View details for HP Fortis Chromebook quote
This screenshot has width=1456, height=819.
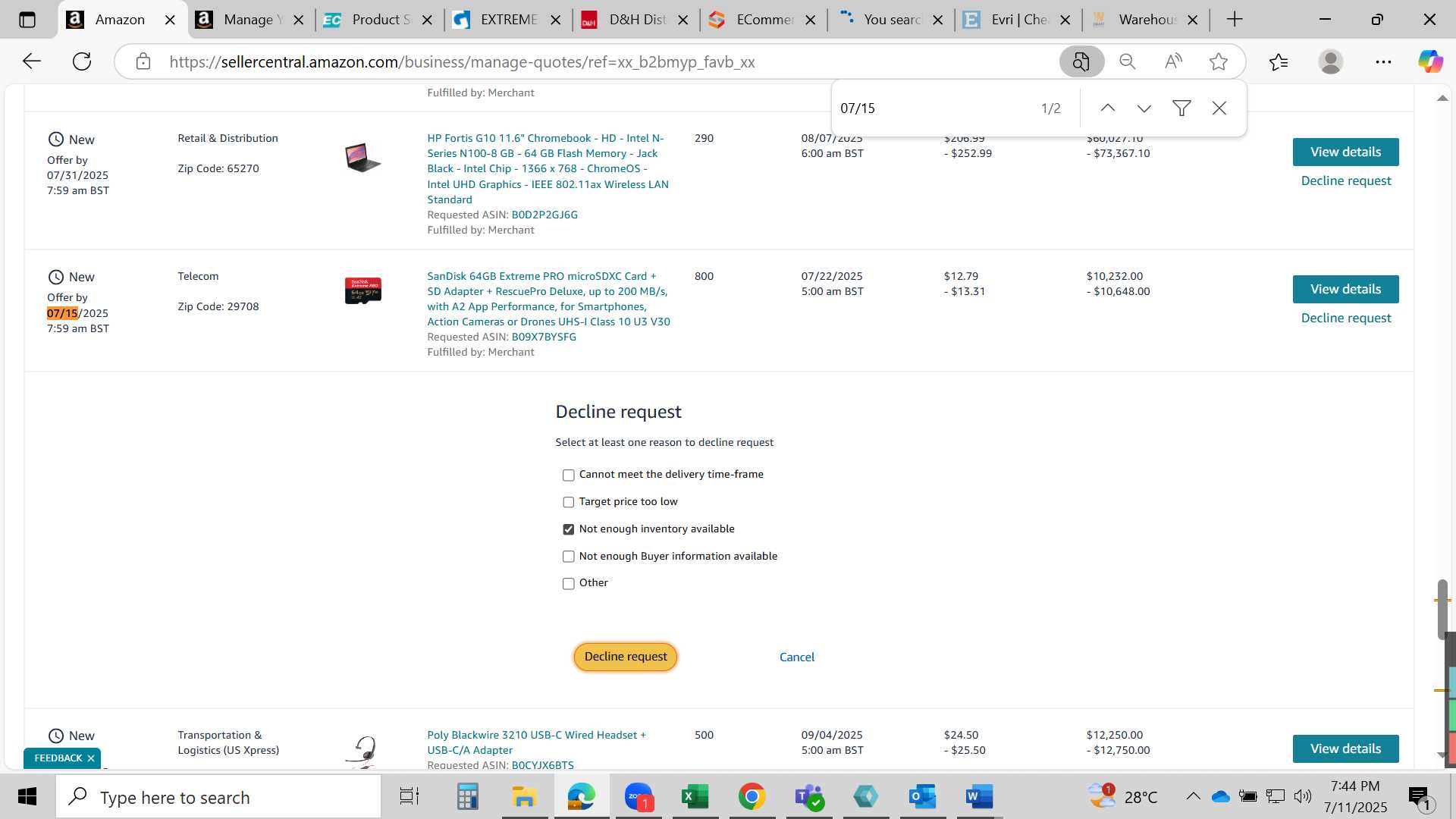[1345, 152]
